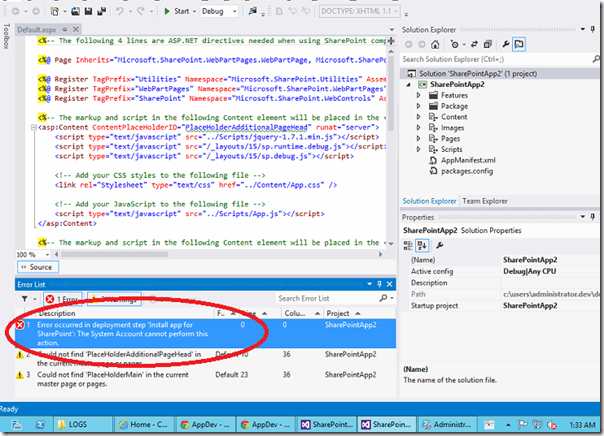Click the Save All toolbar icon

pos(102,12)
